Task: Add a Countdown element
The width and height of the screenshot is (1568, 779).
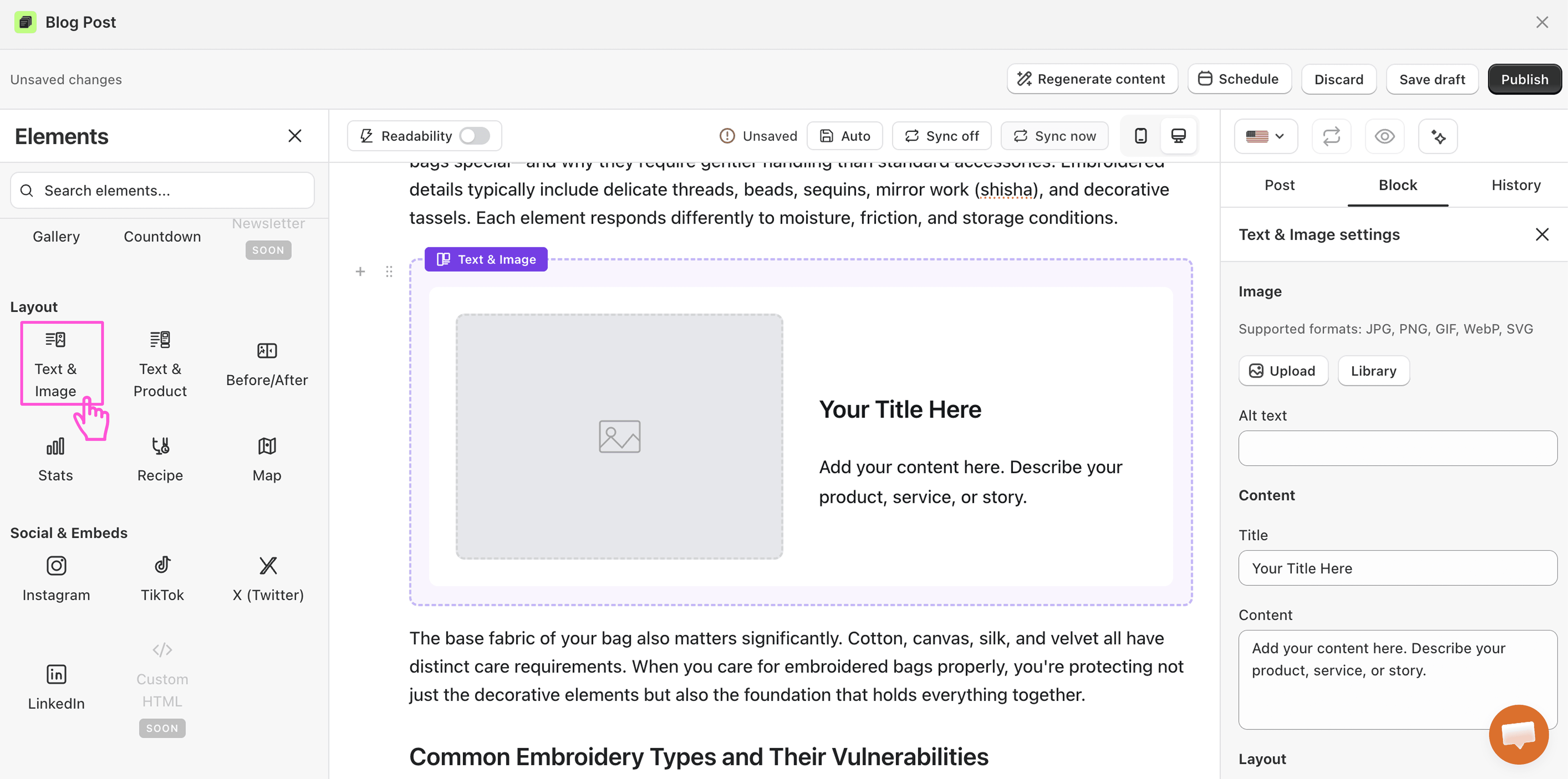Action: (x=162, y=236)
